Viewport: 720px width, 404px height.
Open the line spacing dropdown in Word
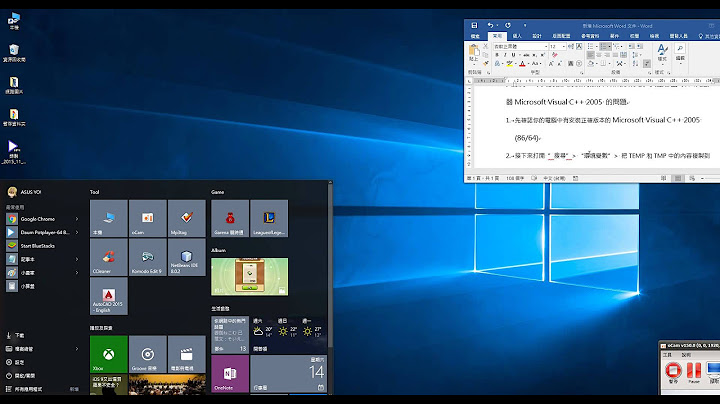click(x=636, y=55)
